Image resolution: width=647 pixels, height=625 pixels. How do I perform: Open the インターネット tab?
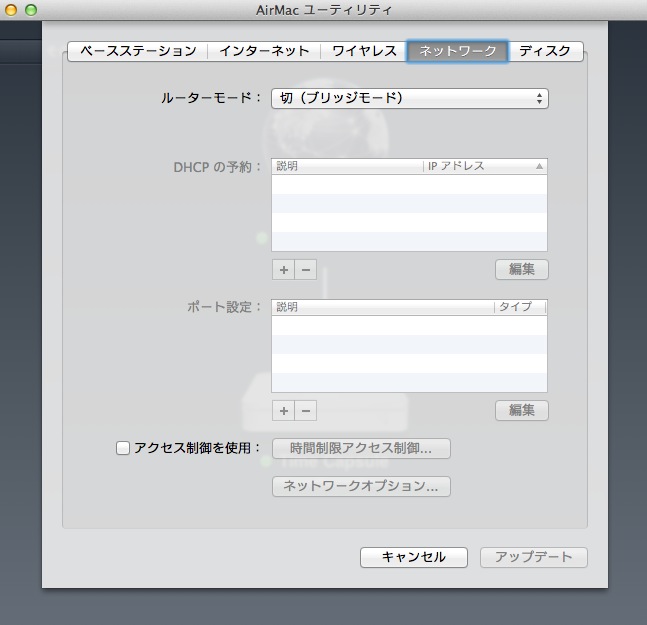264,51
